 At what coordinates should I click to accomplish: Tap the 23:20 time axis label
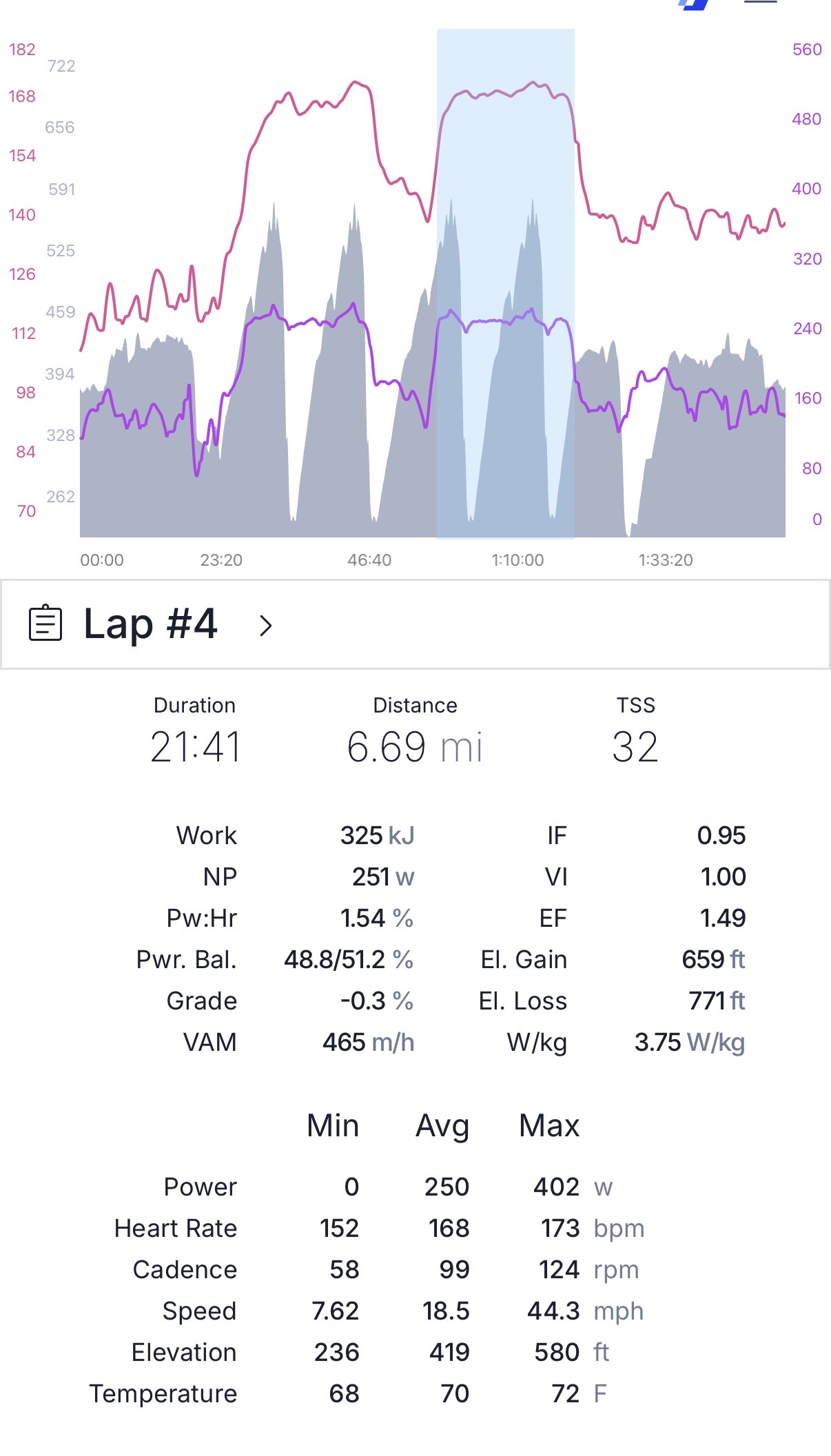click(221, 560)
